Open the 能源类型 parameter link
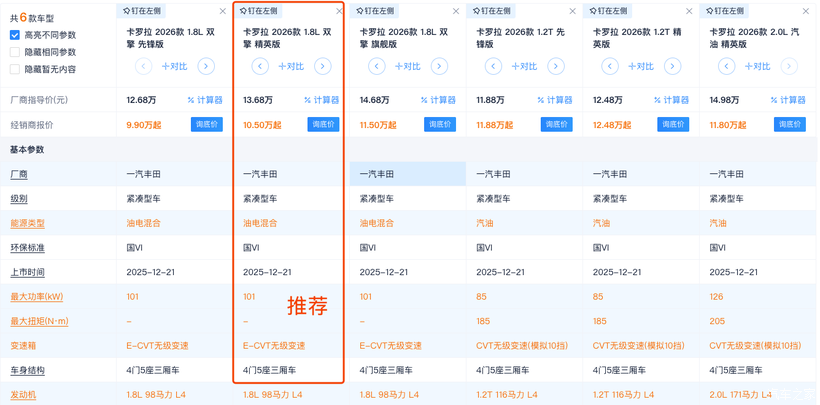 coord(27,223)
